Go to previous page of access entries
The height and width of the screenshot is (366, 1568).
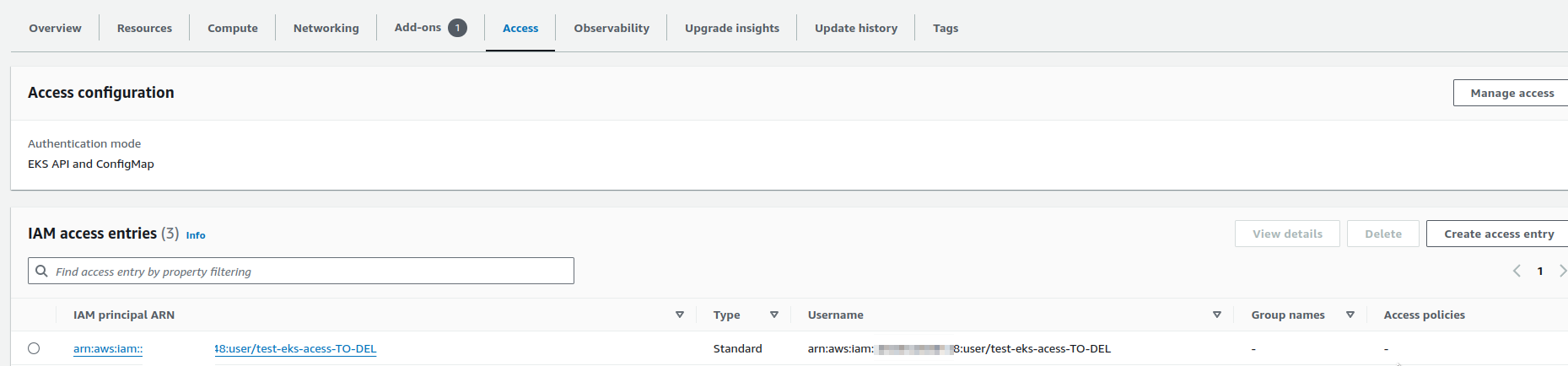1517,271
